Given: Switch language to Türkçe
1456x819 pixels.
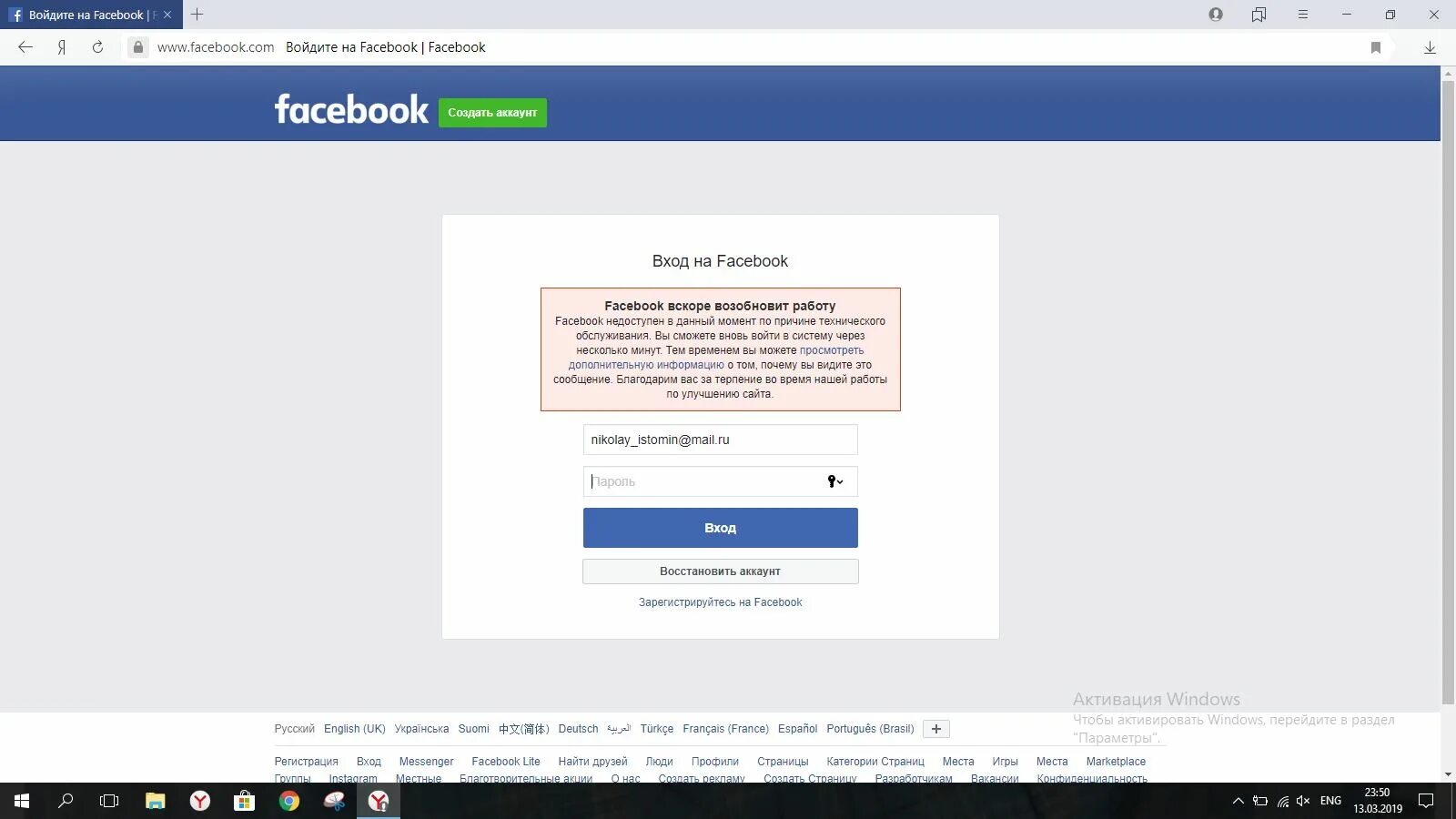Looking at the screenshot, I should tap(656, 729).
